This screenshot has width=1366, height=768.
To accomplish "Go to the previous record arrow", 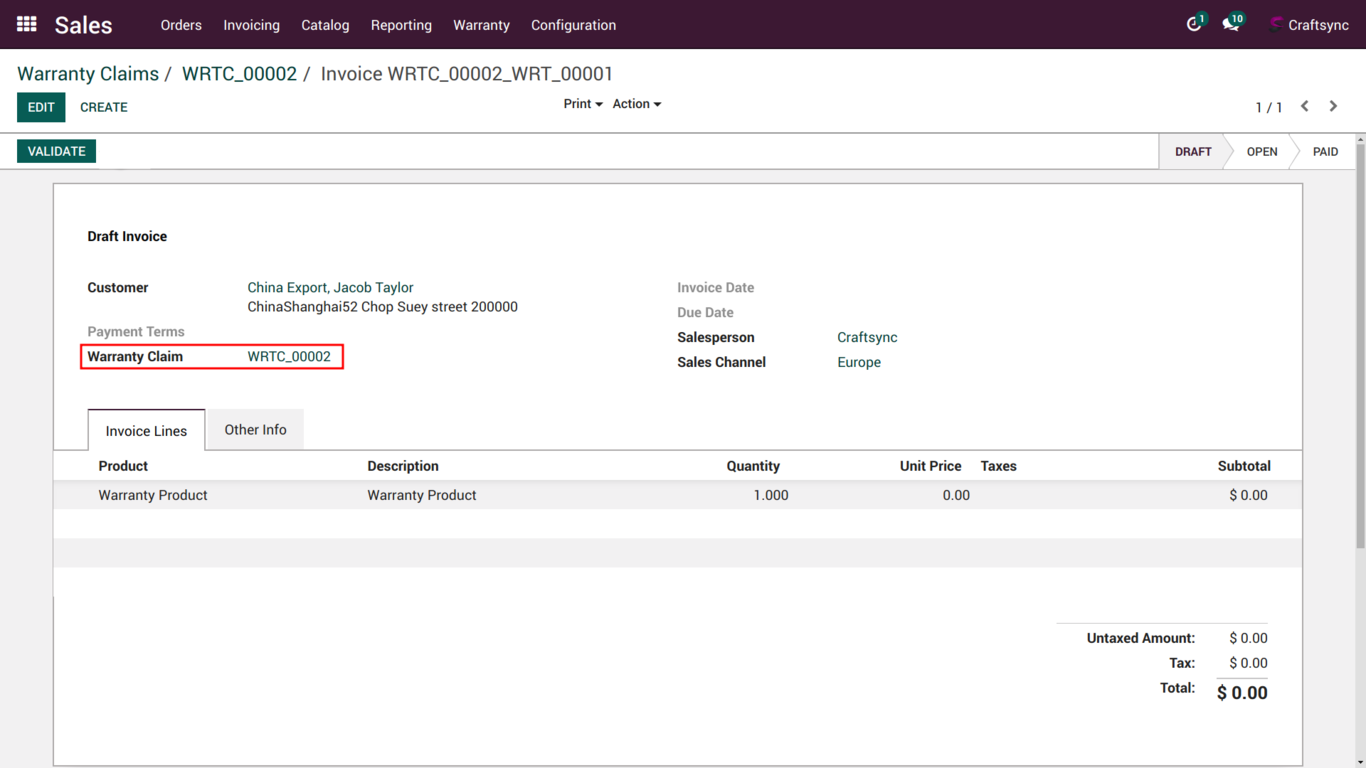I will click(1304, 106).
